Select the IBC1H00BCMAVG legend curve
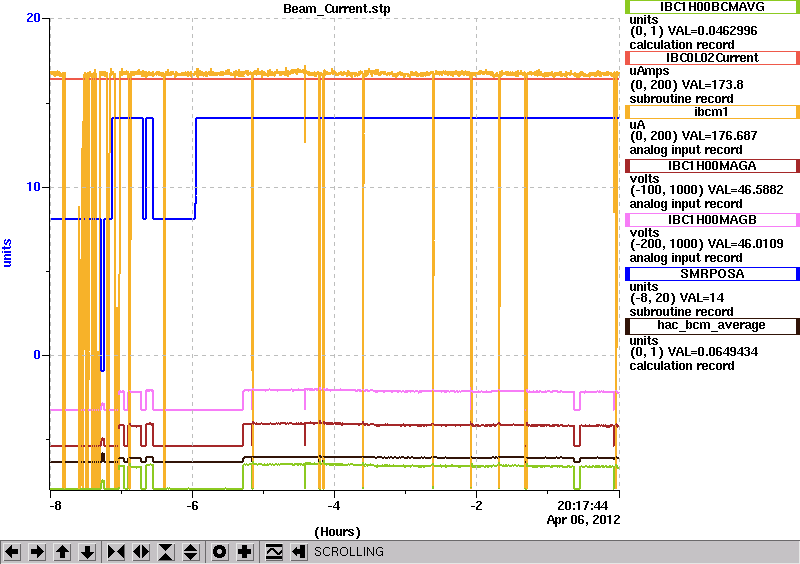The width and height of the screenshot is (800, 564). pyautogui.click(x=712, y=7)
